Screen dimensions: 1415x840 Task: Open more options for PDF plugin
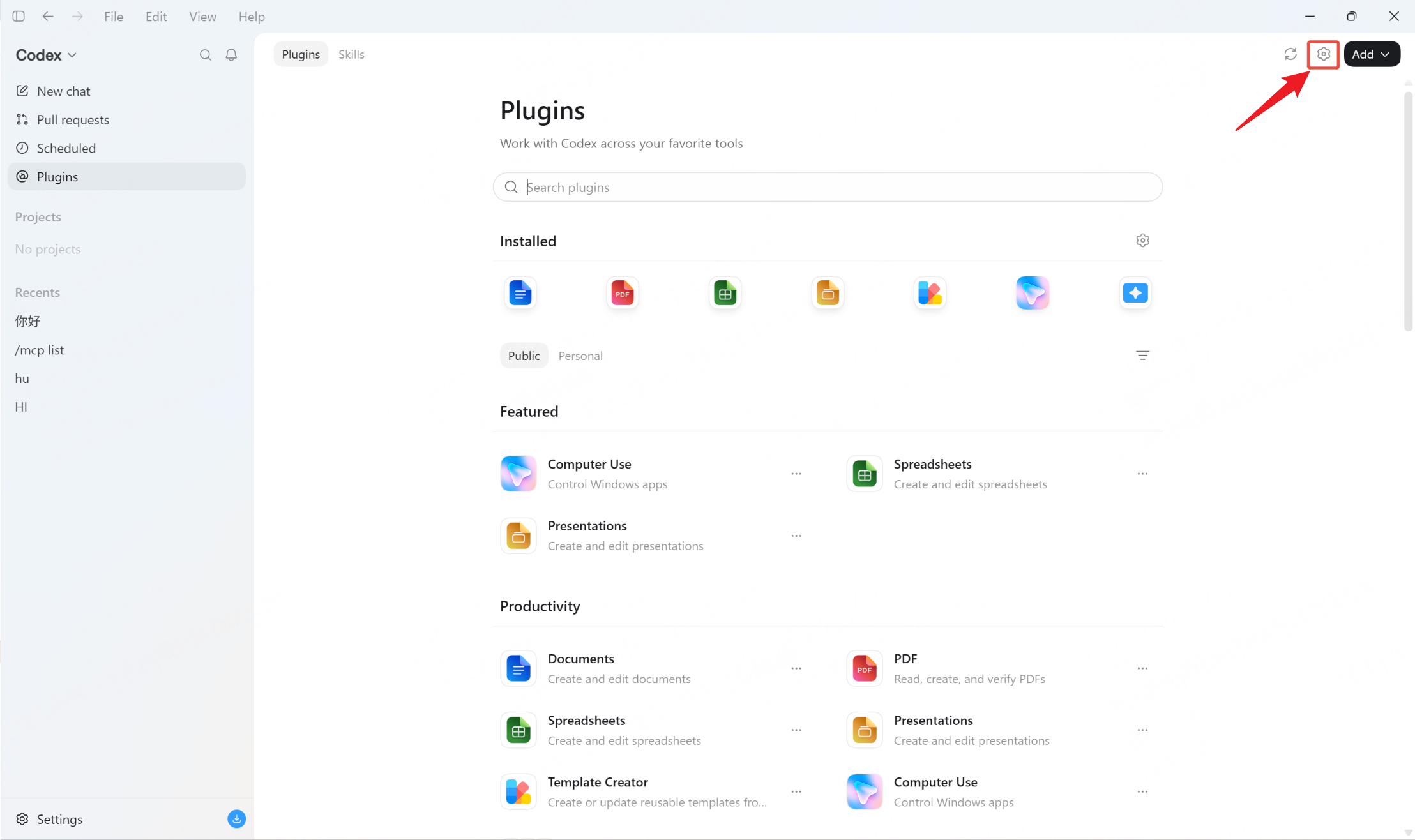click(x=1142, y=668)
